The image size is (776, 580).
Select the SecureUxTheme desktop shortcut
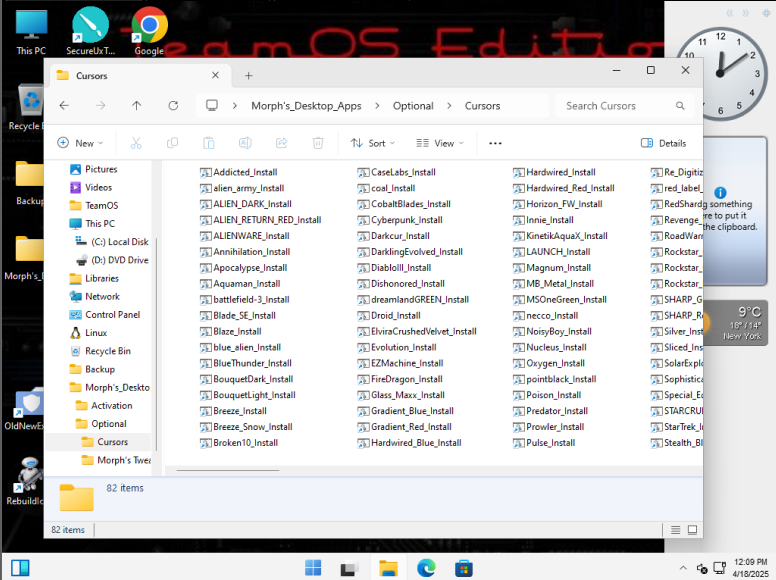coord(91,31)
